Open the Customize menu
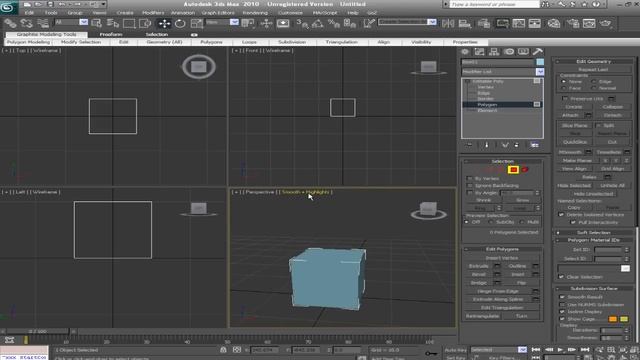The width and height of the screenshot is (640, 360). [290, 13]
